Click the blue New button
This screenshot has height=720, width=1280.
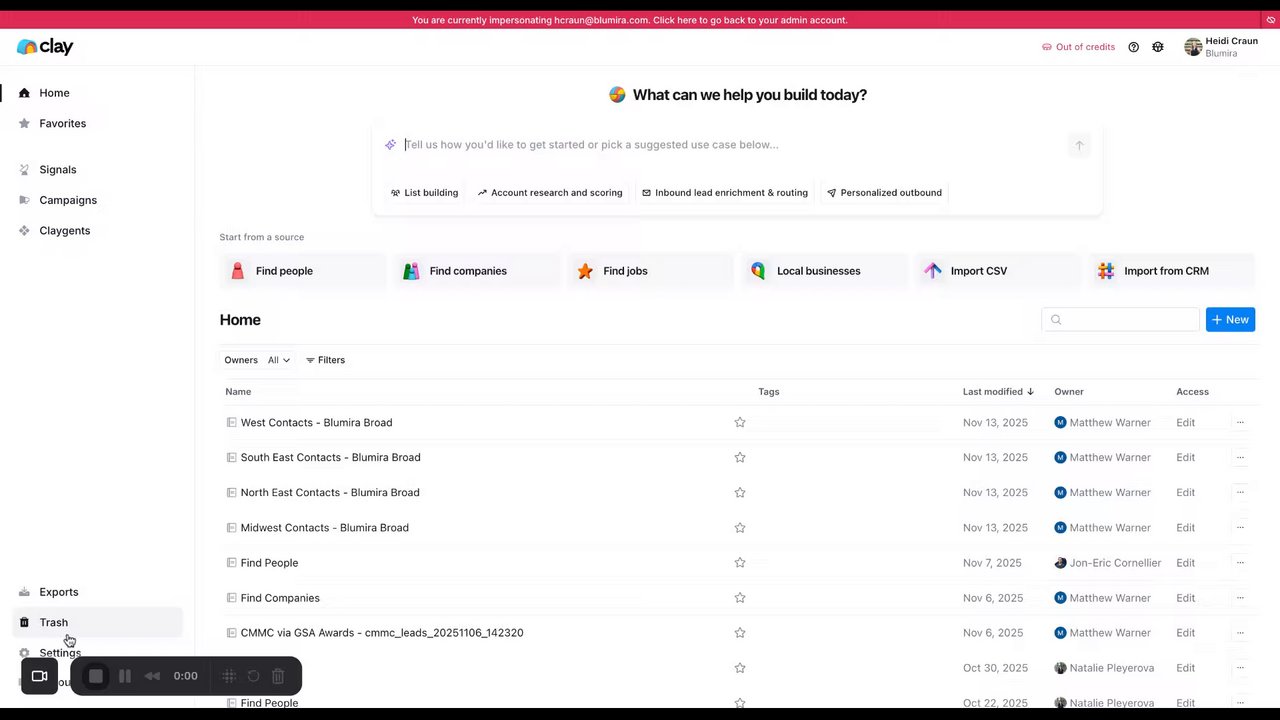(x=1230, y=320)
